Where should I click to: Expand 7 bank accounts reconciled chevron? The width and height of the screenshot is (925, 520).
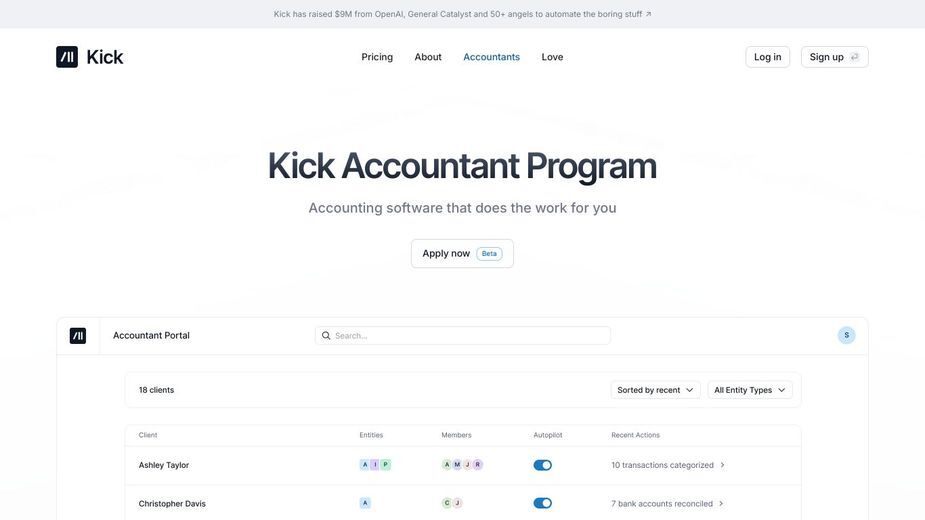click(x=721, y=503)
